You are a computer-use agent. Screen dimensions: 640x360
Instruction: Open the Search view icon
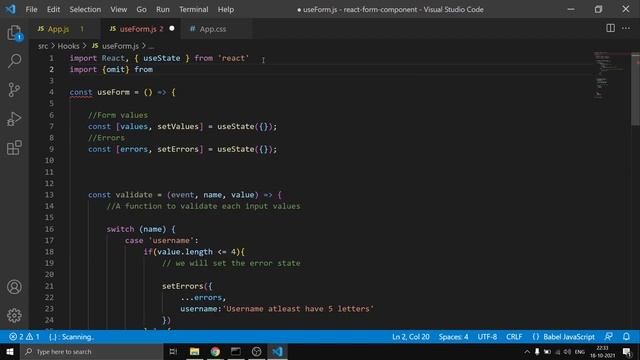14,61
